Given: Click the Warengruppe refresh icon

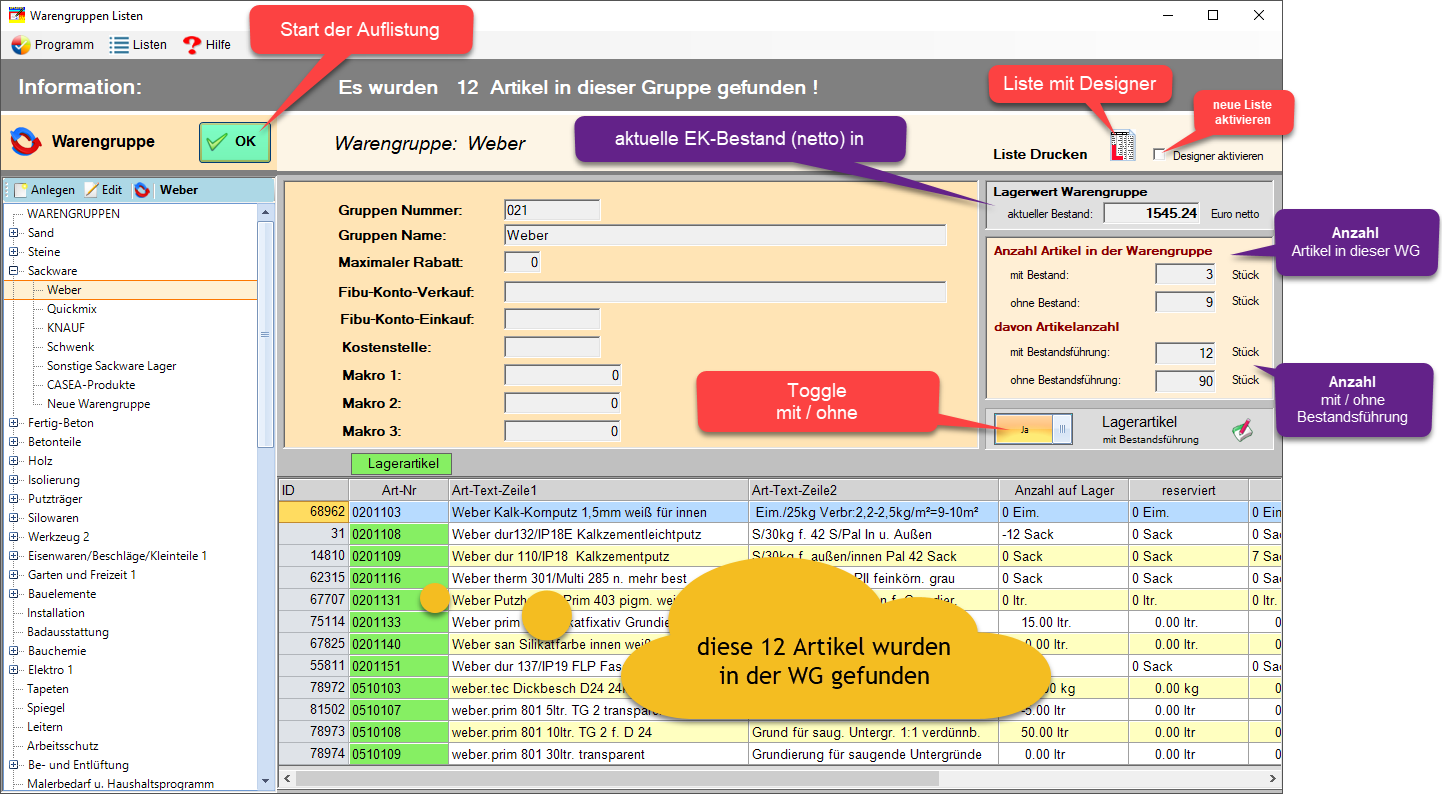Looking at the screenshot, I should pyautogui.click(x=26, y=142).
